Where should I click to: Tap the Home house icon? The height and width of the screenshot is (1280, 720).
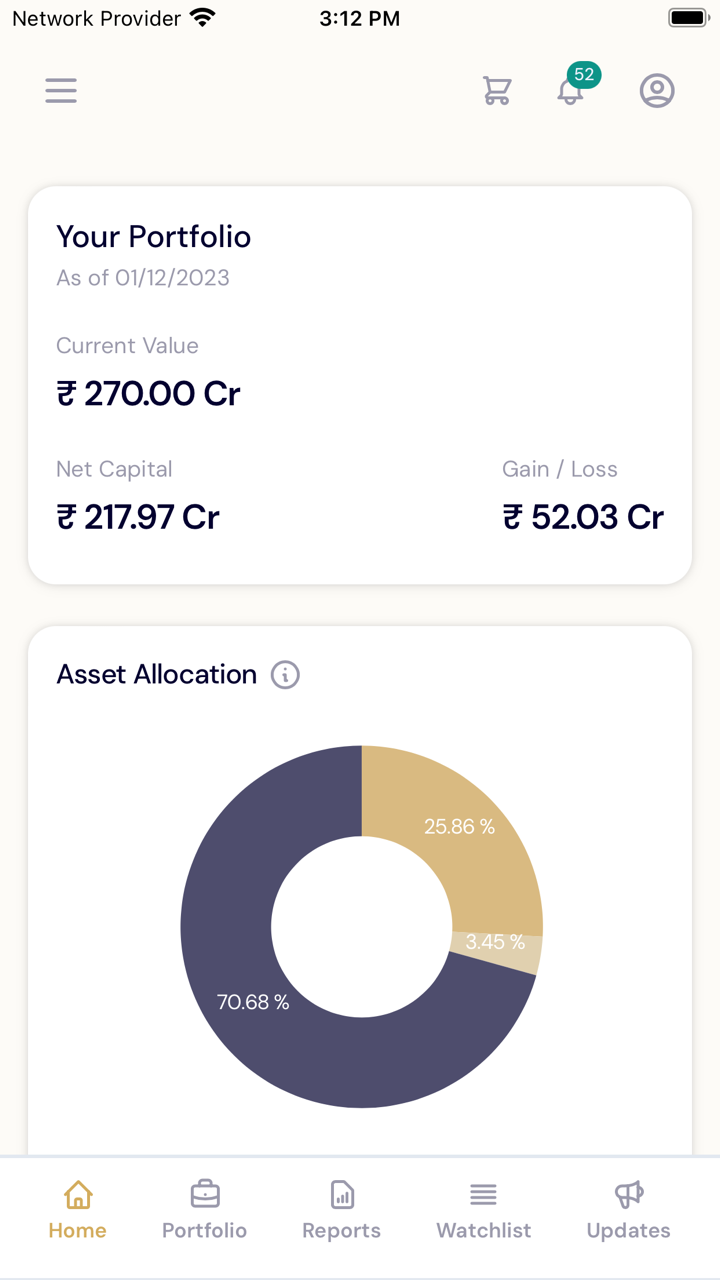(x=78, y=1194)
